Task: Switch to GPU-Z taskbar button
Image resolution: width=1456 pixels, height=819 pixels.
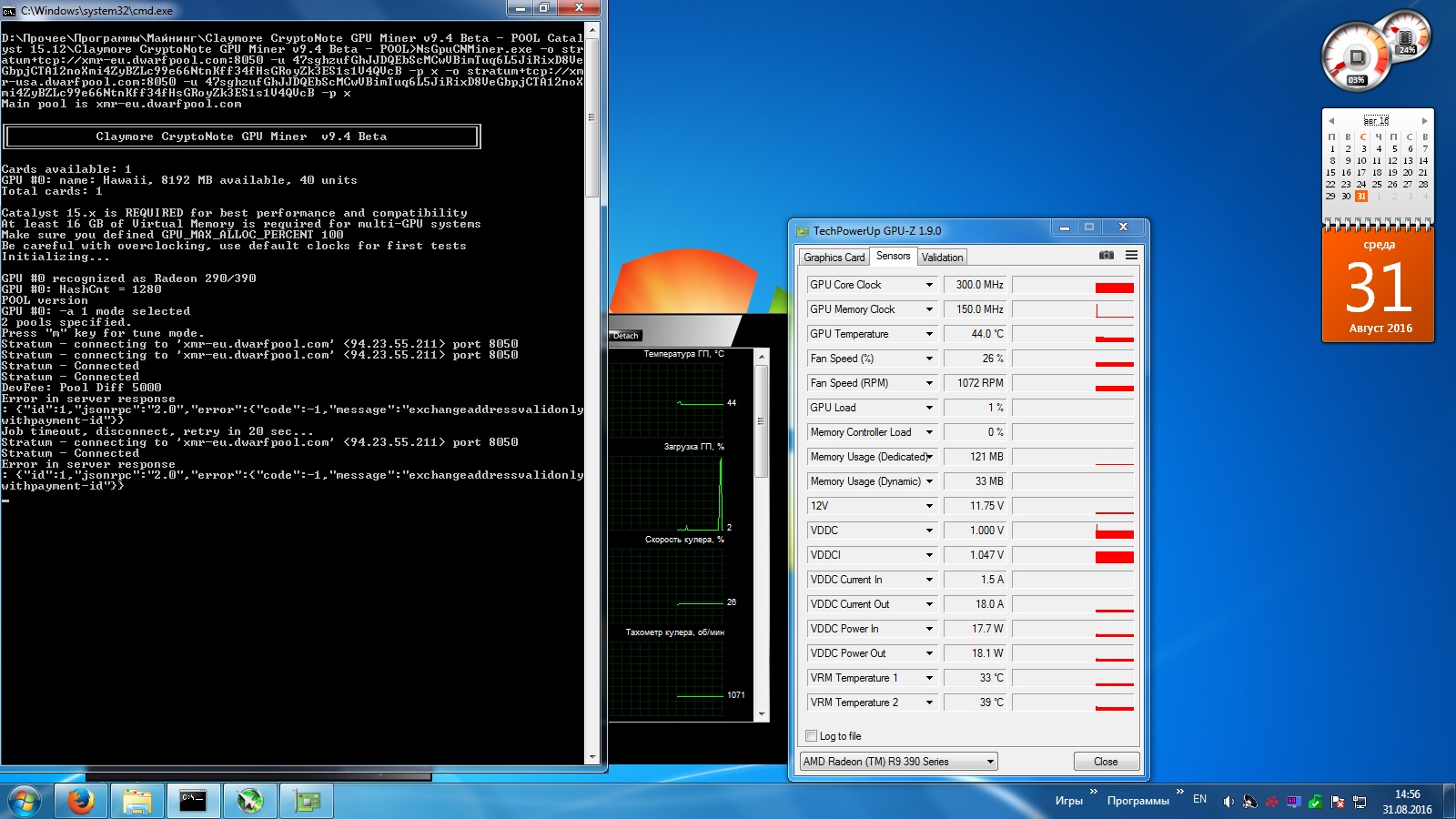Action: point(307,802)
